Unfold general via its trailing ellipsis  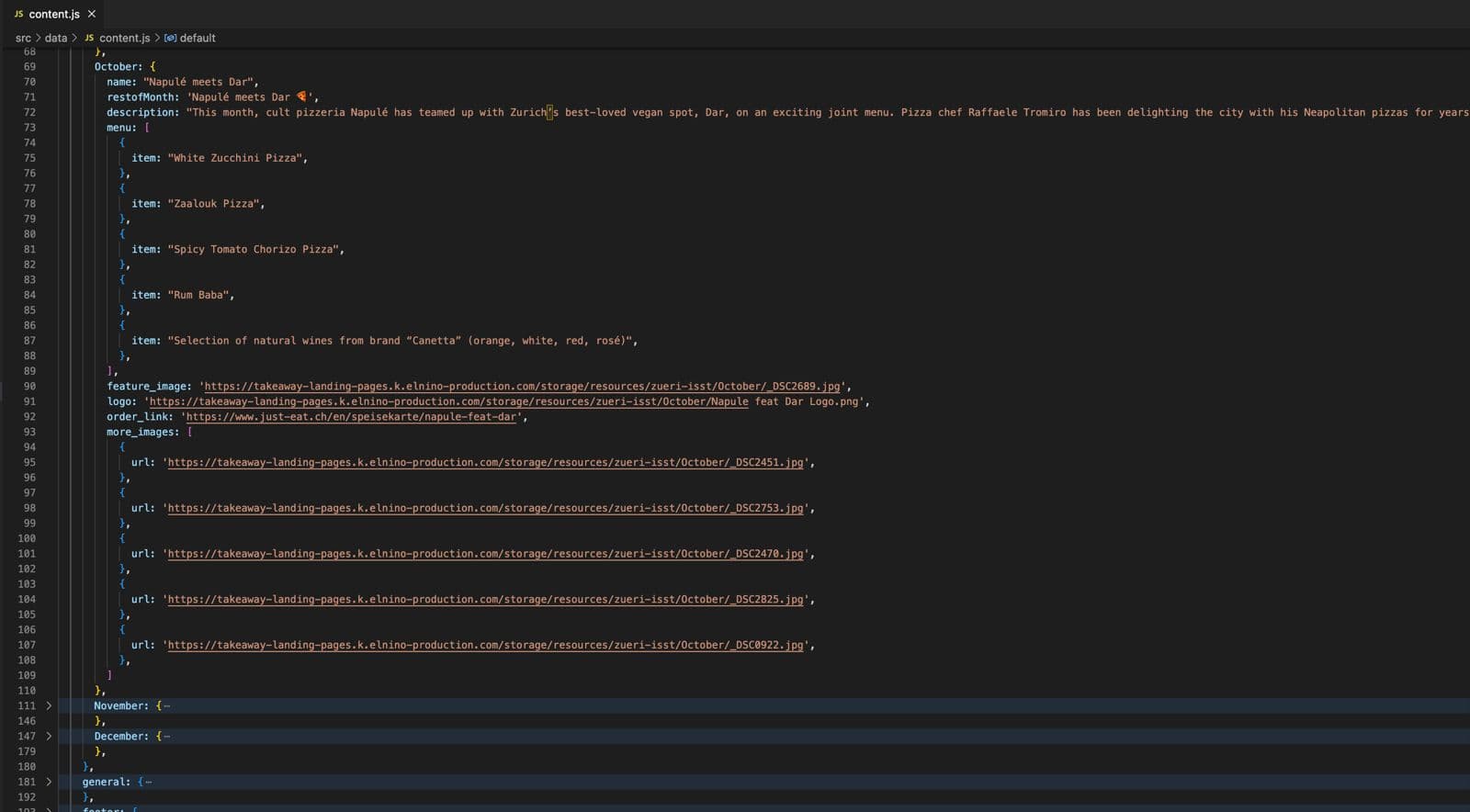(148, 782)
